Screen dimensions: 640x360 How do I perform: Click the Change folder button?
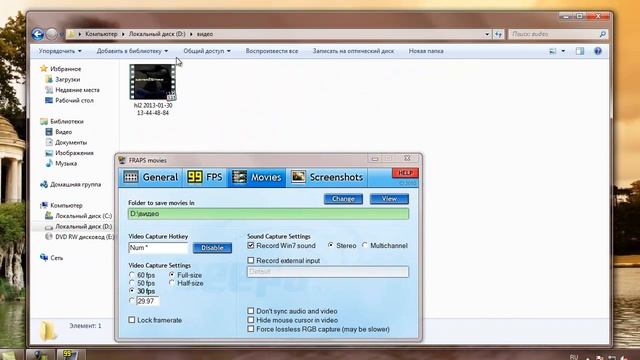(343, 199)
